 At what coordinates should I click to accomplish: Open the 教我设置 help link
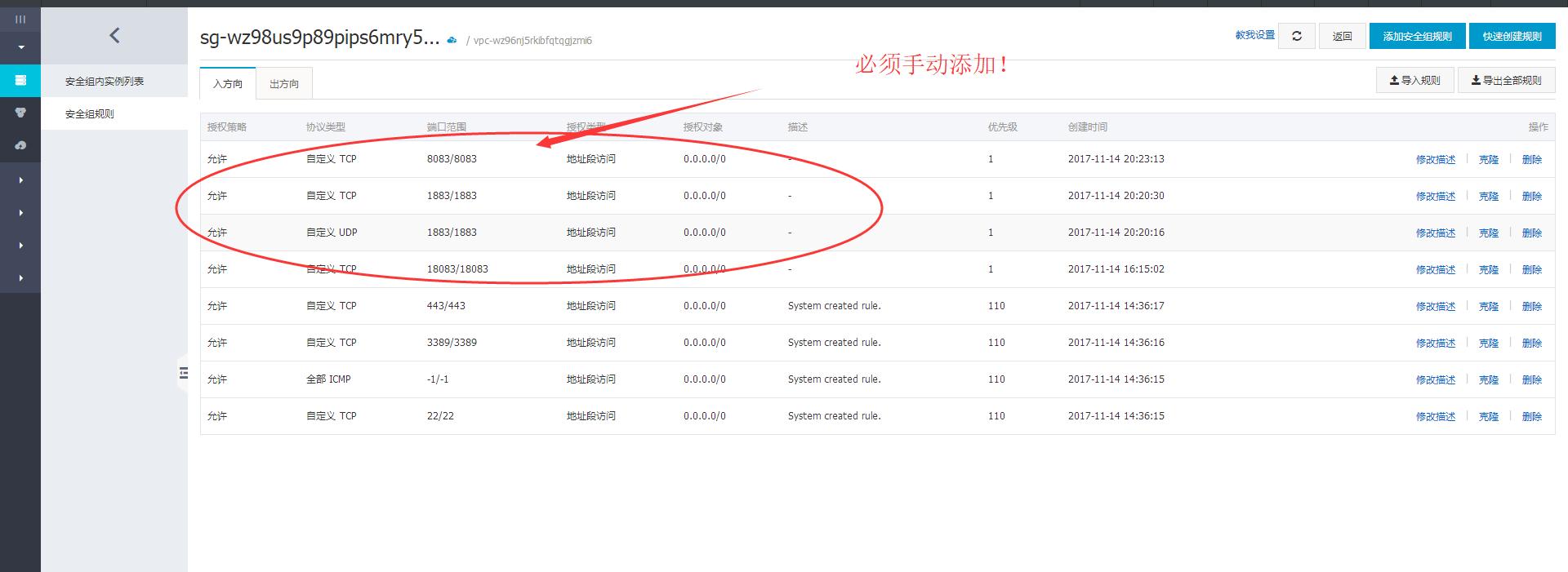[1254, 35]
